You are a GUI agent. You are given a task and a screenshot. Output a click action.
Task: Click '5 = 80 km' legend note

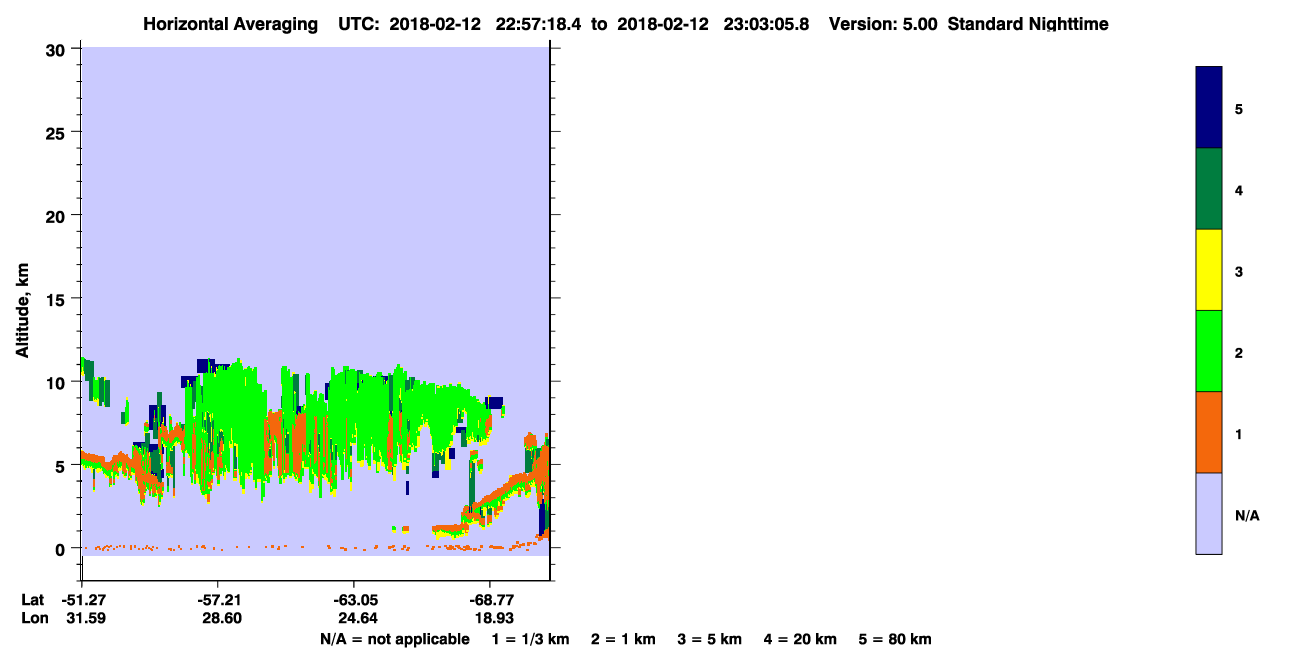[895, 639]
